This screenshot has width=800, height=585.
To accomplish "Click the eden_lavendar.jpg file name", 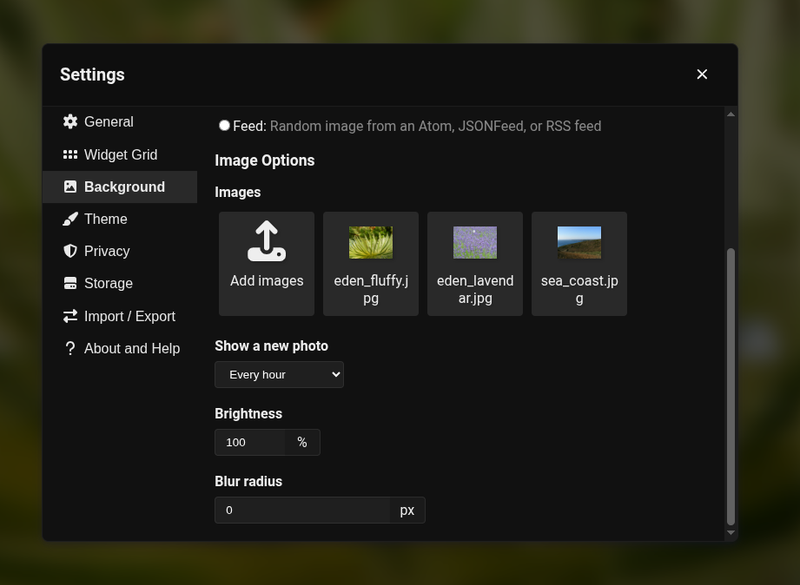I will [x=475, y=289].
